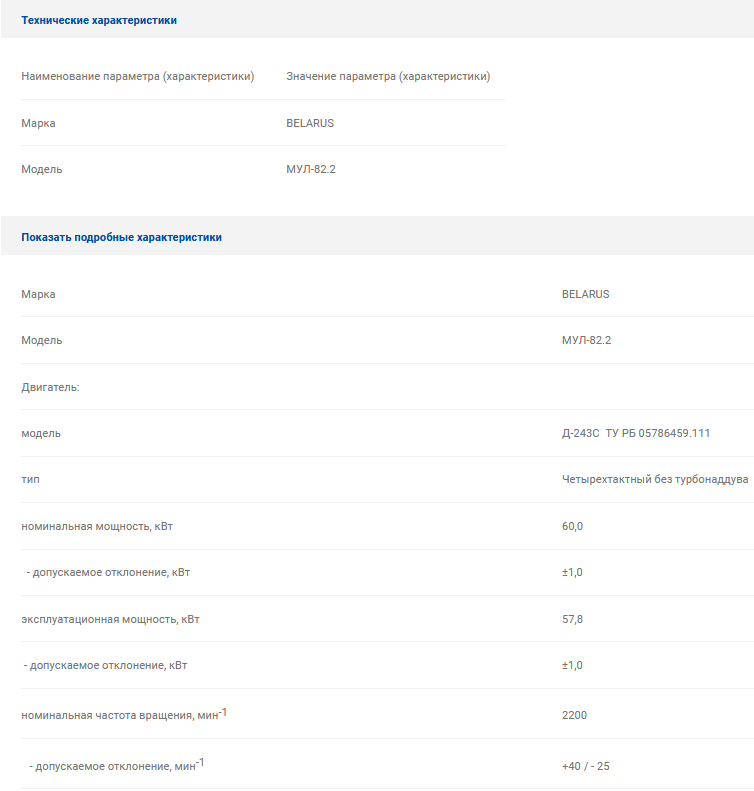Click the Двигатель: row heading
Image resolution: width=754 pixels, height=791 pixels.
coord(50,387)
